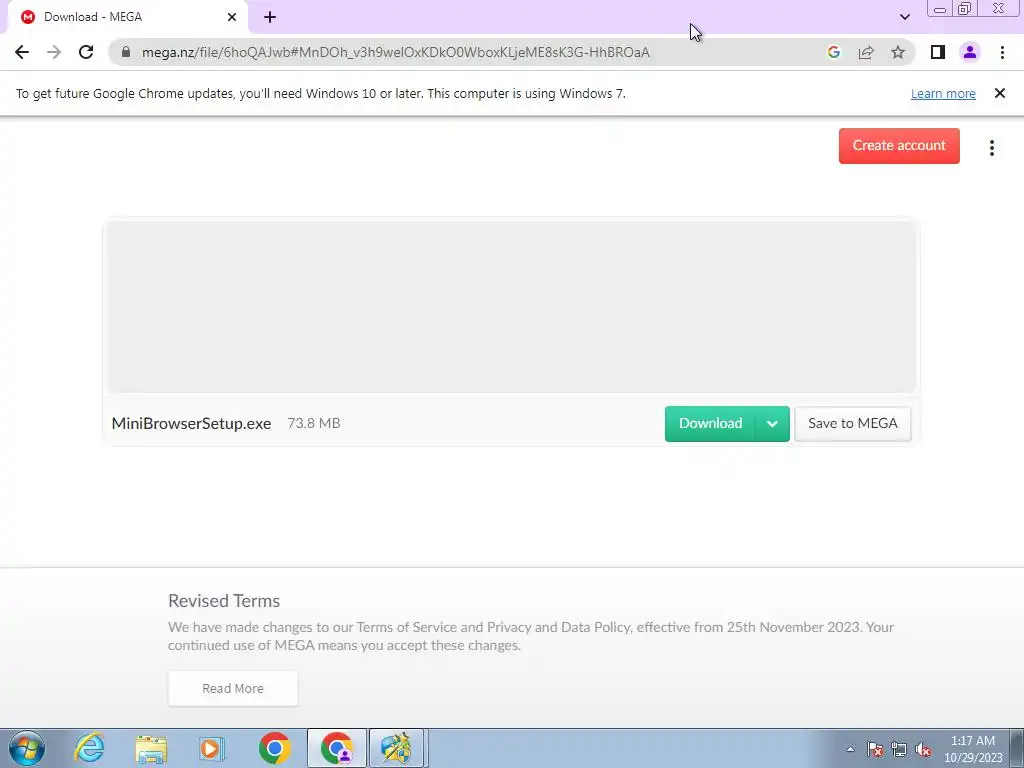Minimize the Chrome window
This screenshot has height=768, width=1024.
pyautogui.click(x=940, y=9)
